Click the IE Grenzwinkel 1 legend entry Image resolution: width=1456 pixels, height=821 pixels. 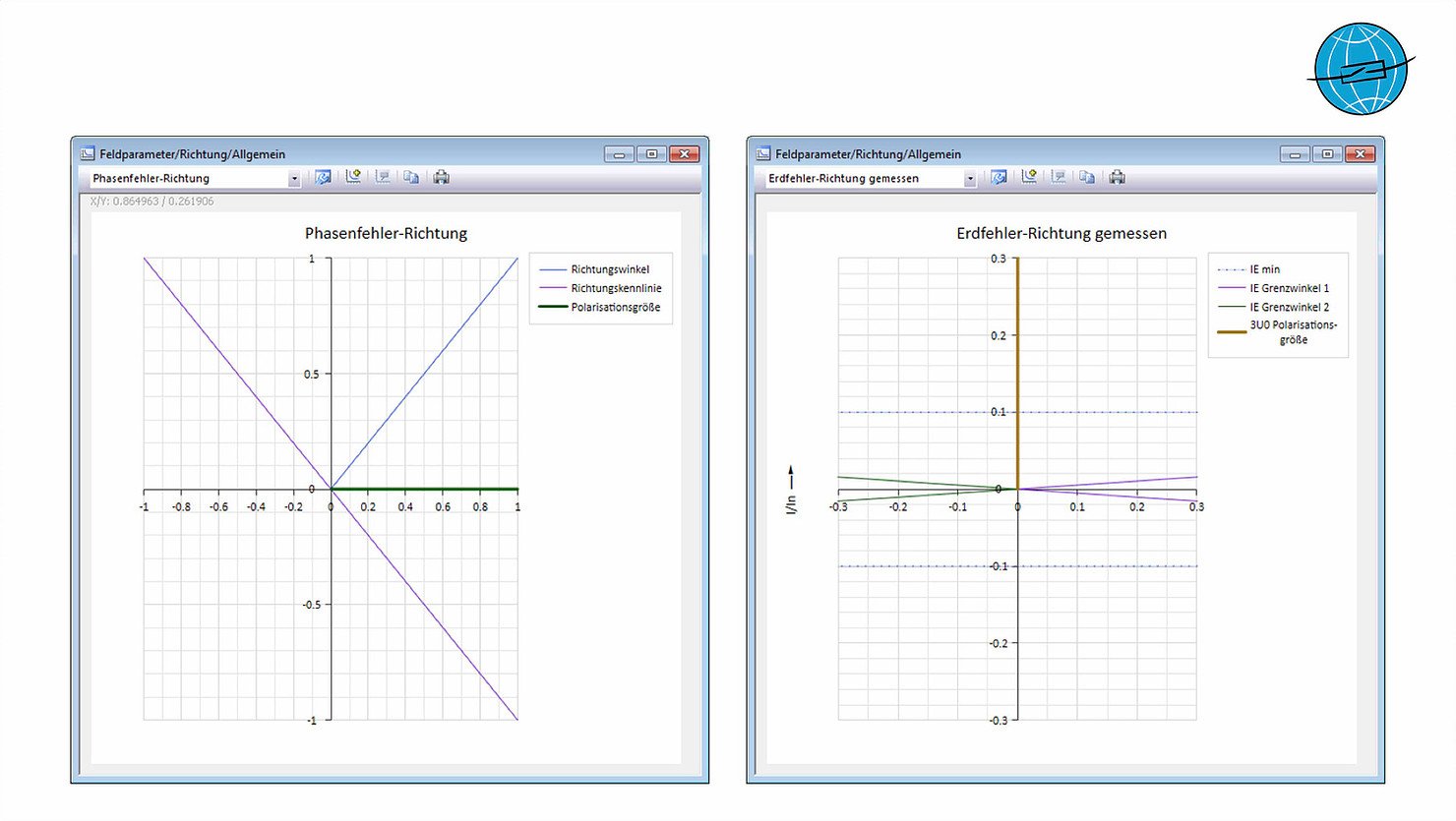(1273, 288)
